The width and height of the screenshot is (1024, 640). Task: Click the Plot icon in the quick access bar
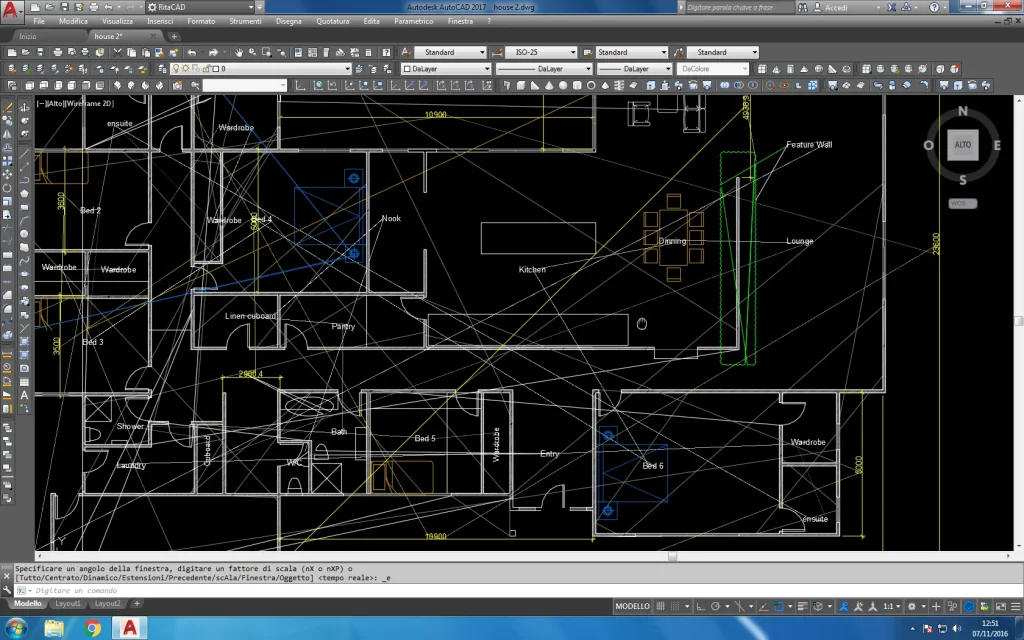pyautogui.click(x=93, y=7)
